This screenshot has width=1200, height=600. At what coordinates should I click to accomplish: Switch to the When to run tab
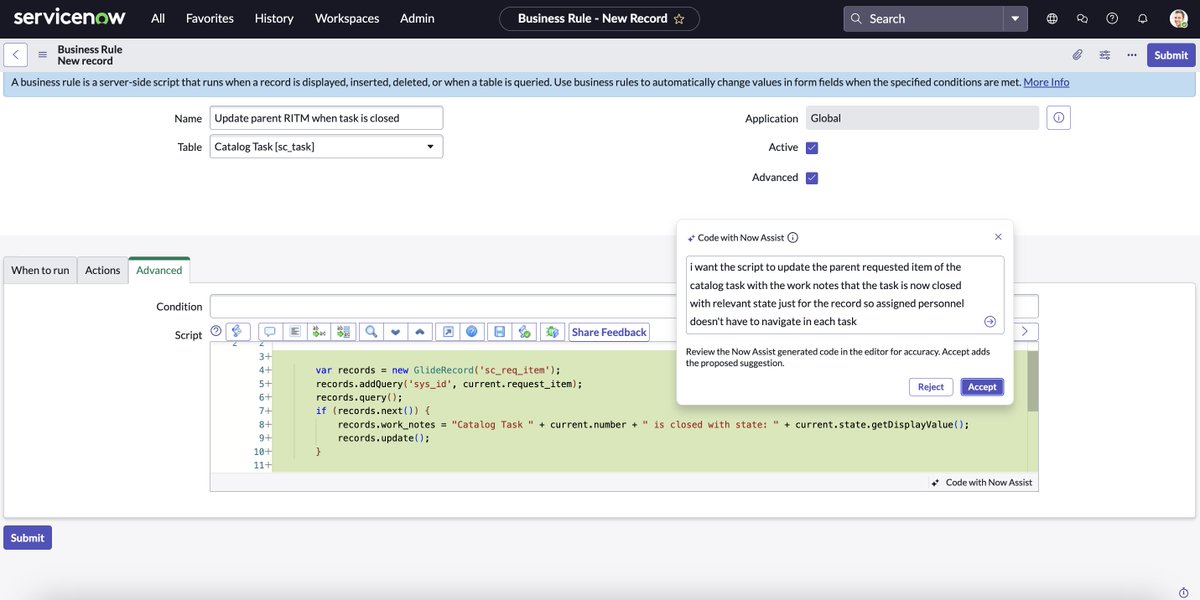(40, 270)
